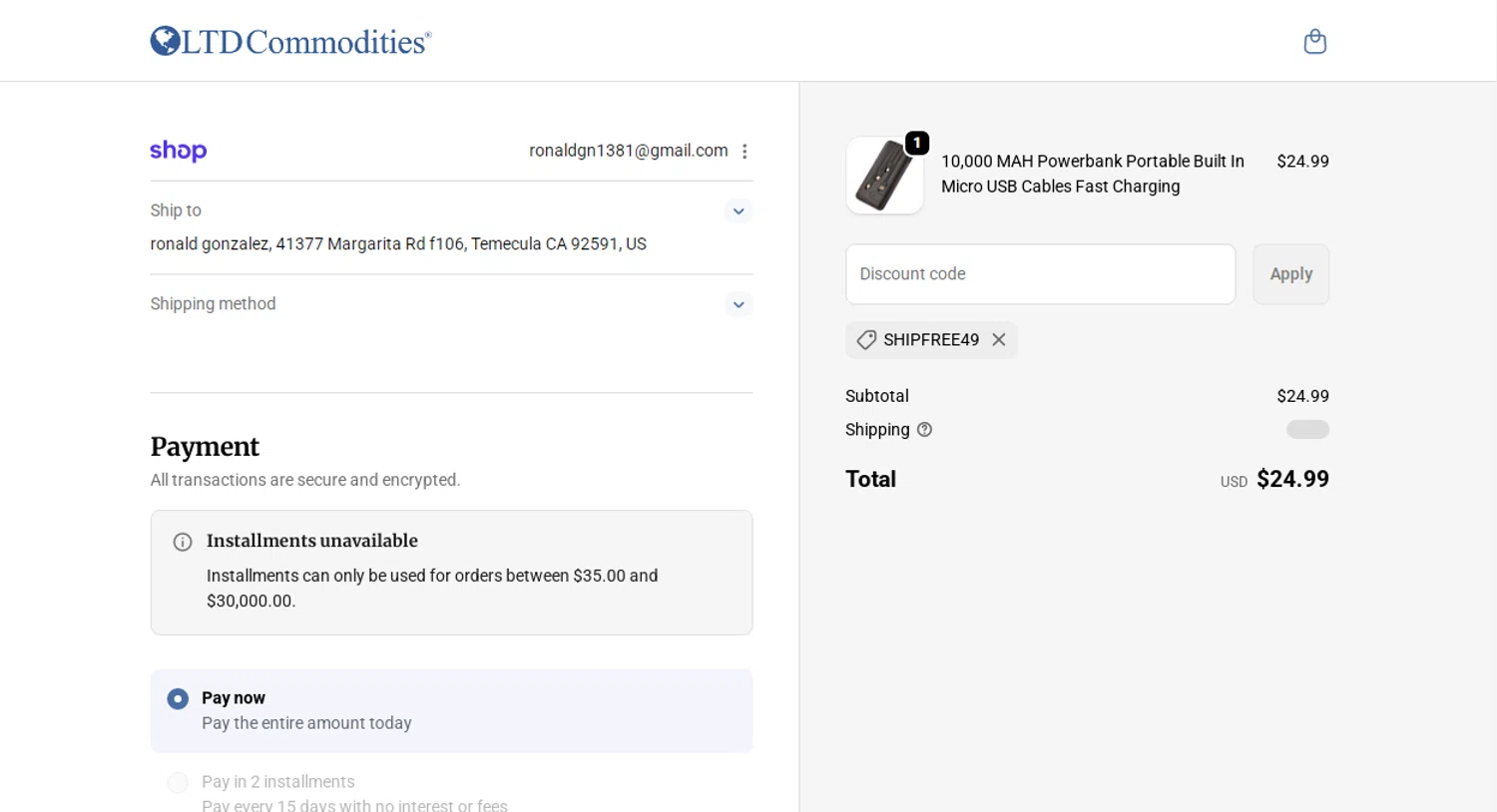The width and height of the screenshot is (1497, 812).
Task: Choose the Pay in 2 installments option
Action: pos(178,783)
